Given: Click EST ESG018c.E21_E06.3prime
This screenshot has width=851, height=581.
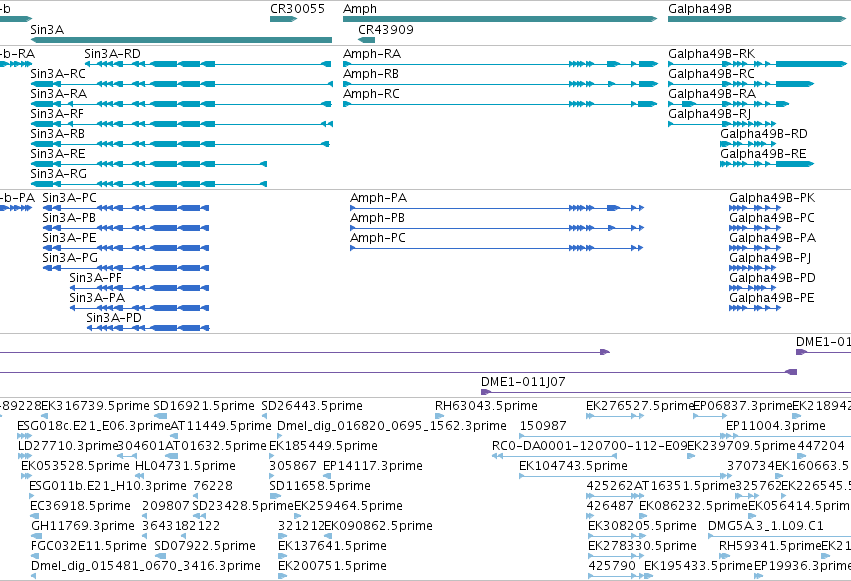Looking at the screenshot, I should pyautogui.click(x=25, y=436).
